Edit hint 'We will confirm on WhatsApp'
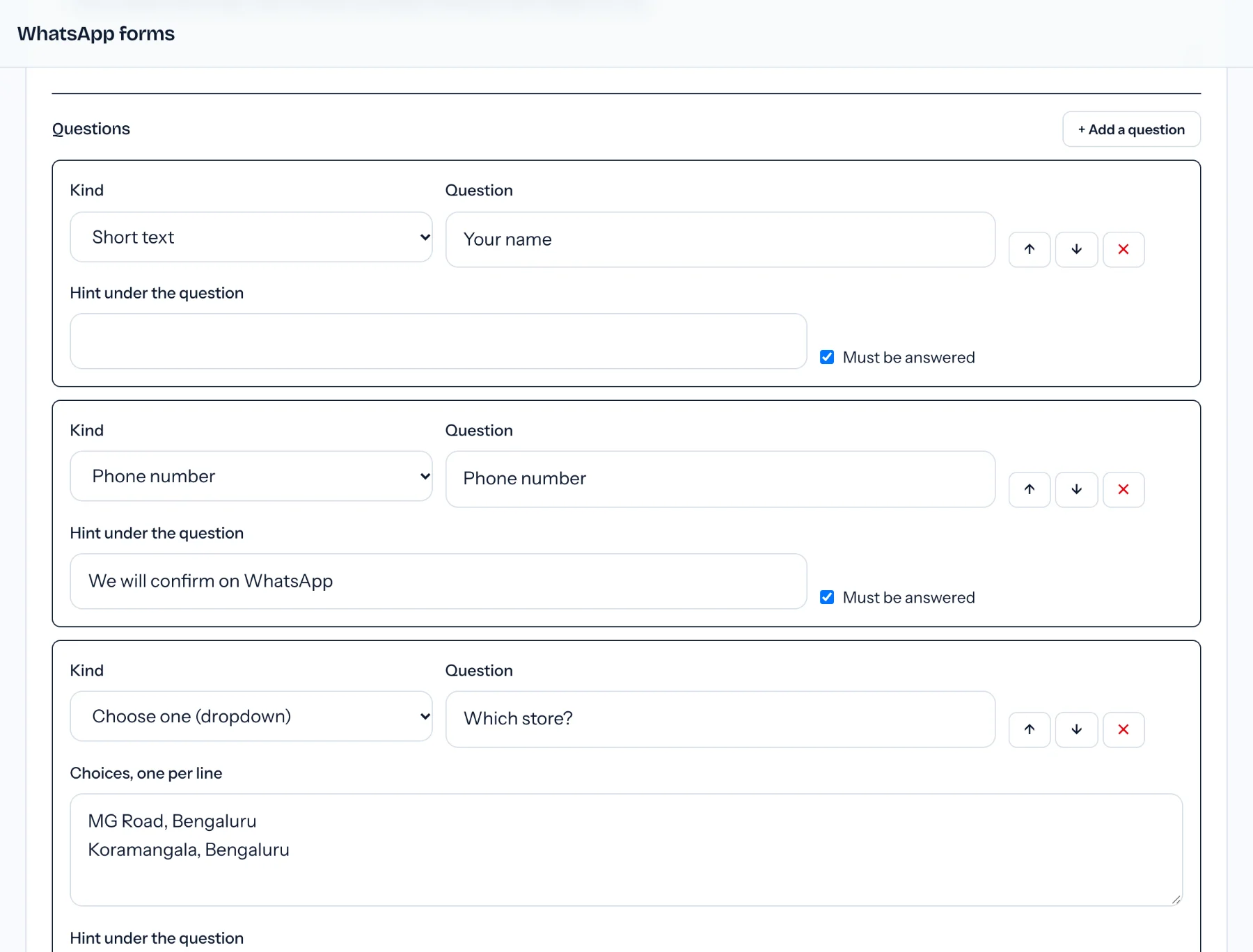Screen dimensions: 1253x952 tap(439, 581)
